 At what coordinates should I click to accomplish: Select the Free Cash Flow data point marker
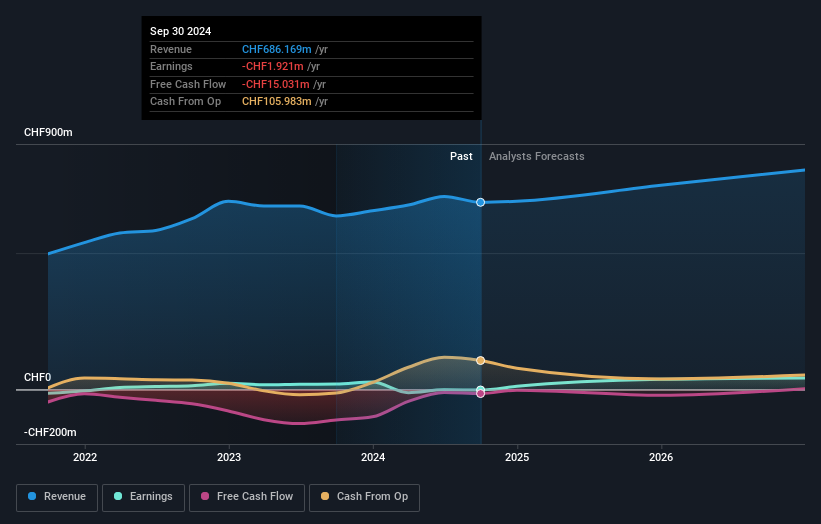480,394
